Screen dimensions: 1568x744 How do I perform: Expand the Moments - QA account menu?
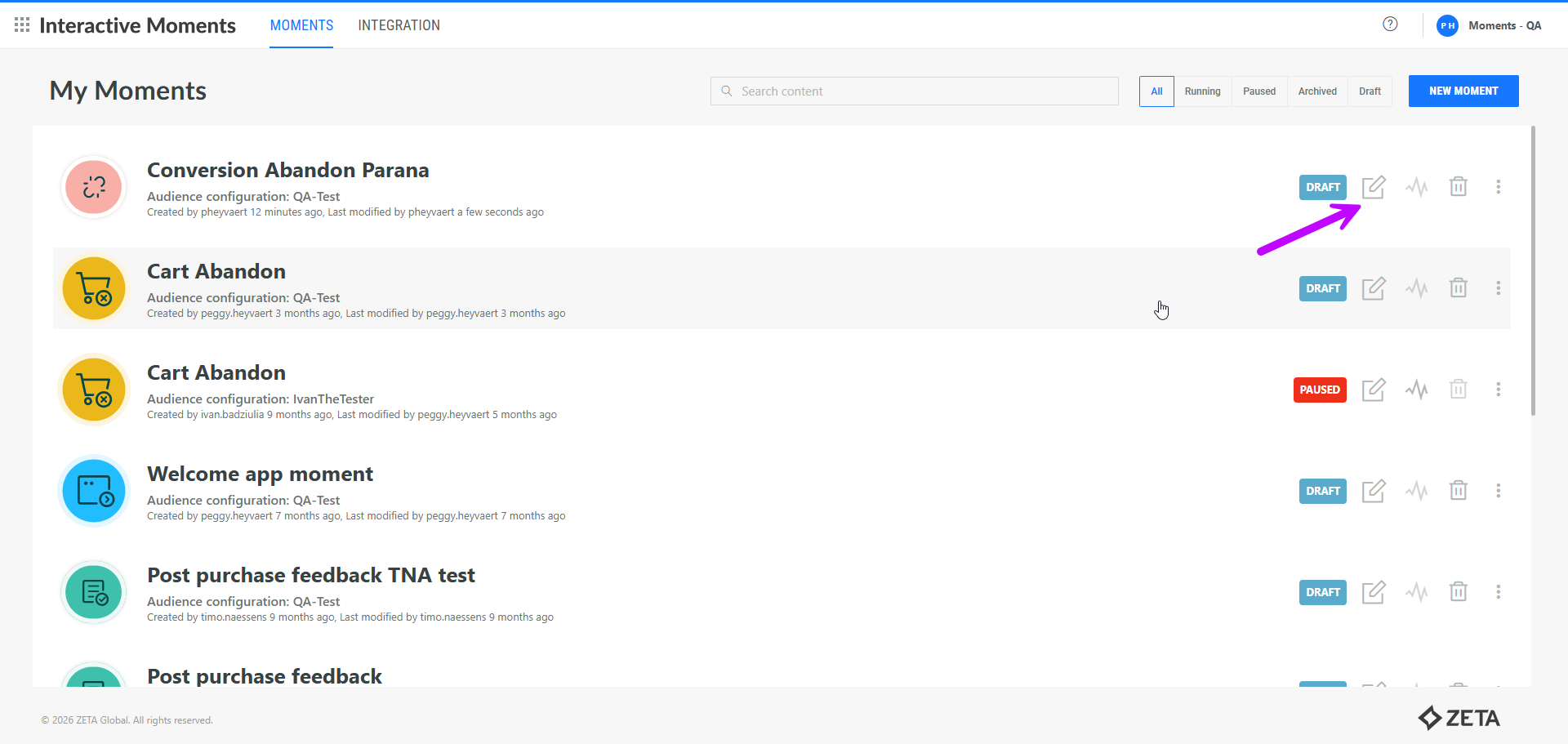coord(1490,25)
